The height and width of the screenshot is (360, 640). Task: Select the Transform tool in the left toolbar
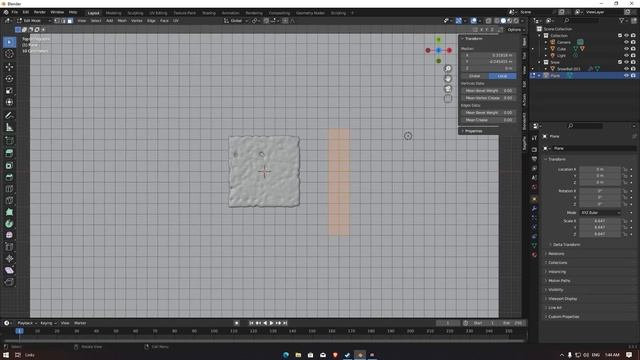(9, 102)
